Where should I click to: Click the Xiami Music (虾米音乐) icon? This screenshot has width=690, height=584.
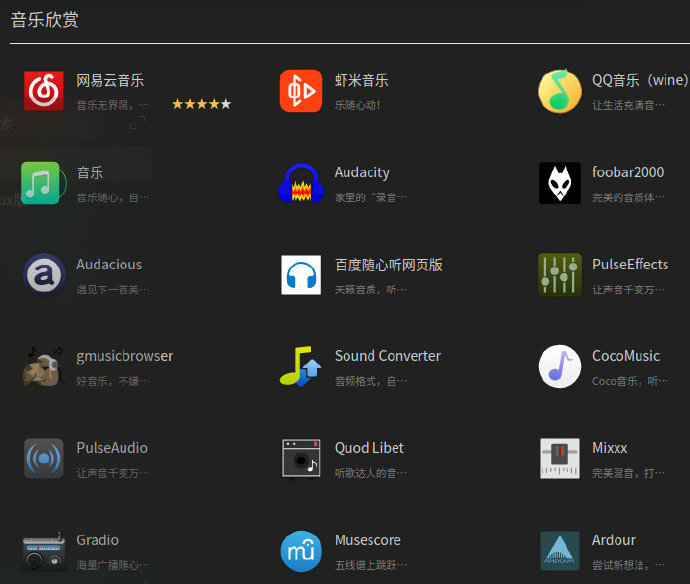[x=301, y=91]
